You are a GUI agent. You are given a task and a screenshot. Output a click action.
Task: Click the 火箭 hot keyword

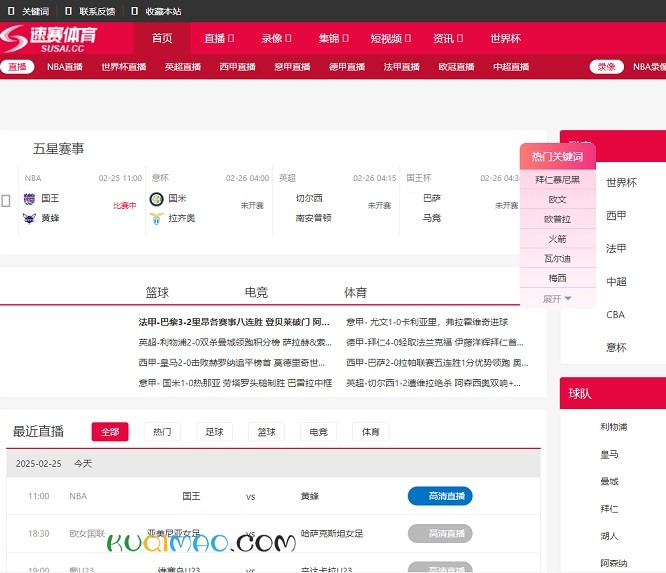pyautogui.click(x=557, y=239)
